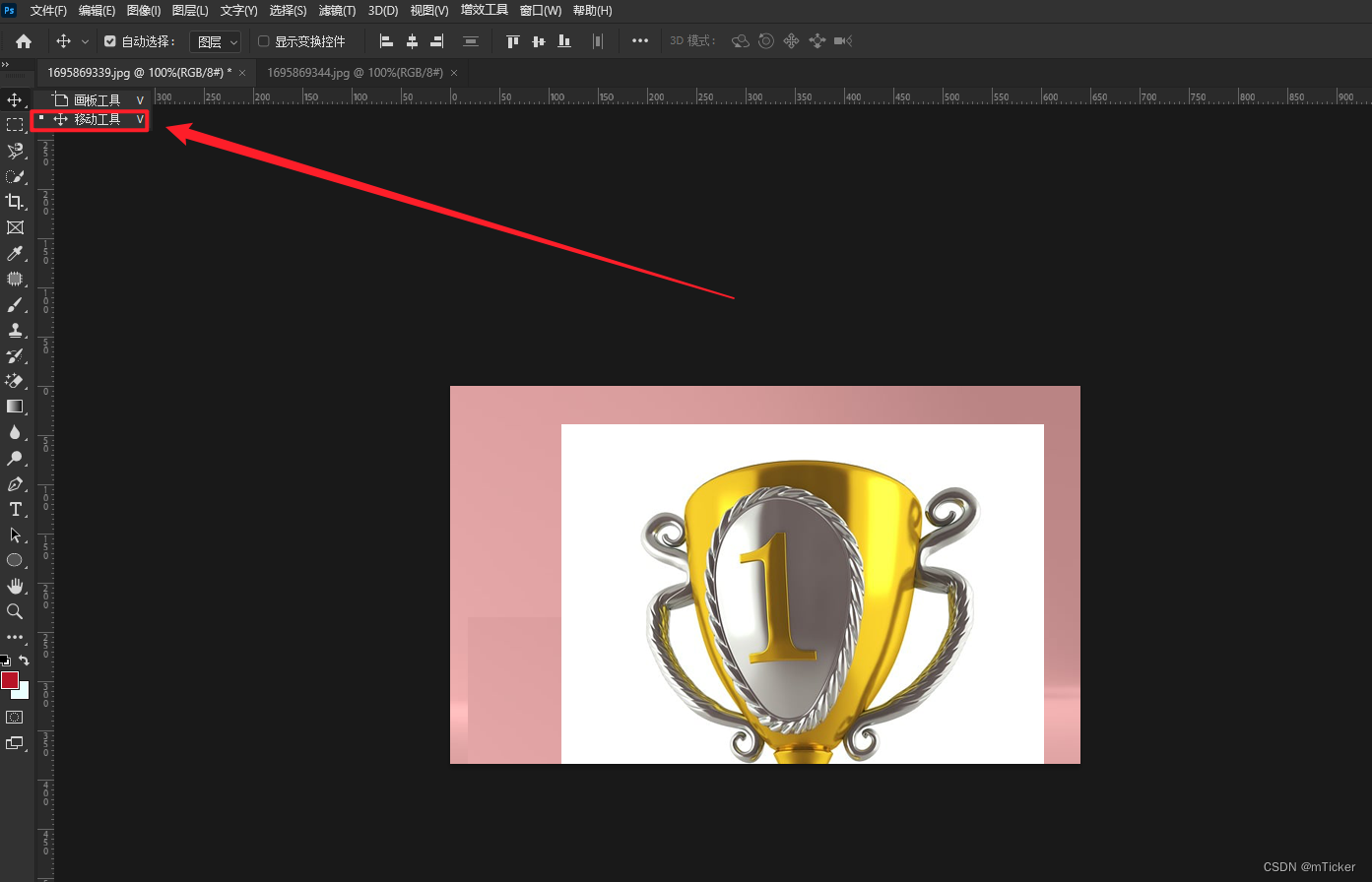Open the 视图(V) menu
Viewport: 1372px width, 882px height.
click(429, 11)
